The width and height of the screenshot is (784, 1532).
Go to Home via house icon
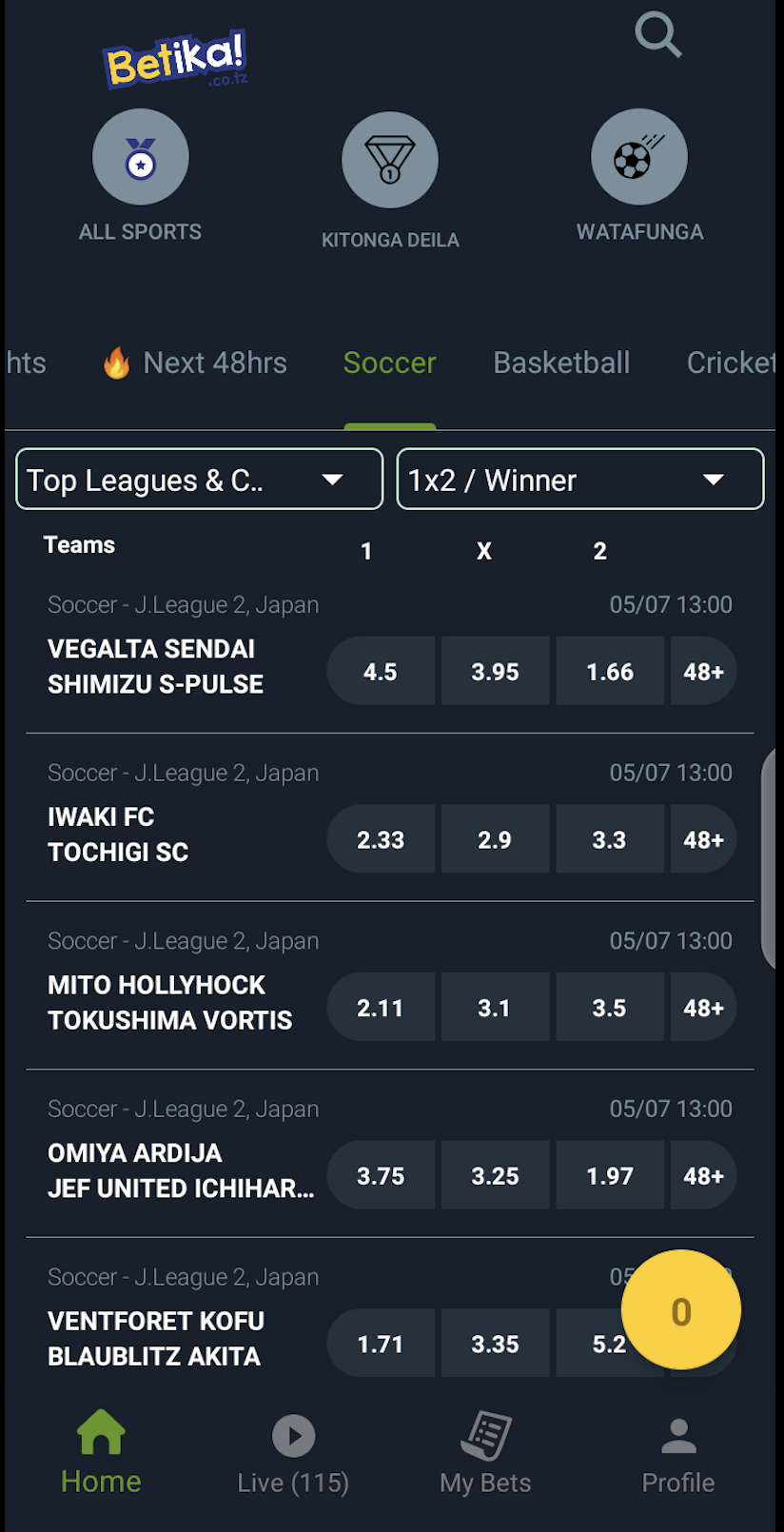(x=101, y=1432)
